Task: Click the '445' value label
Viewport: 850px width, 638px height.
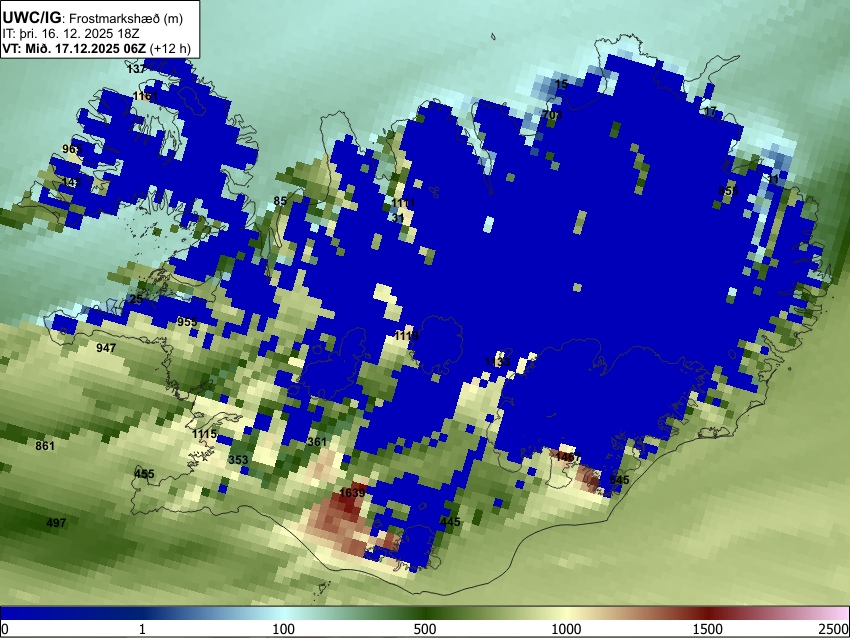Action: 450,521
